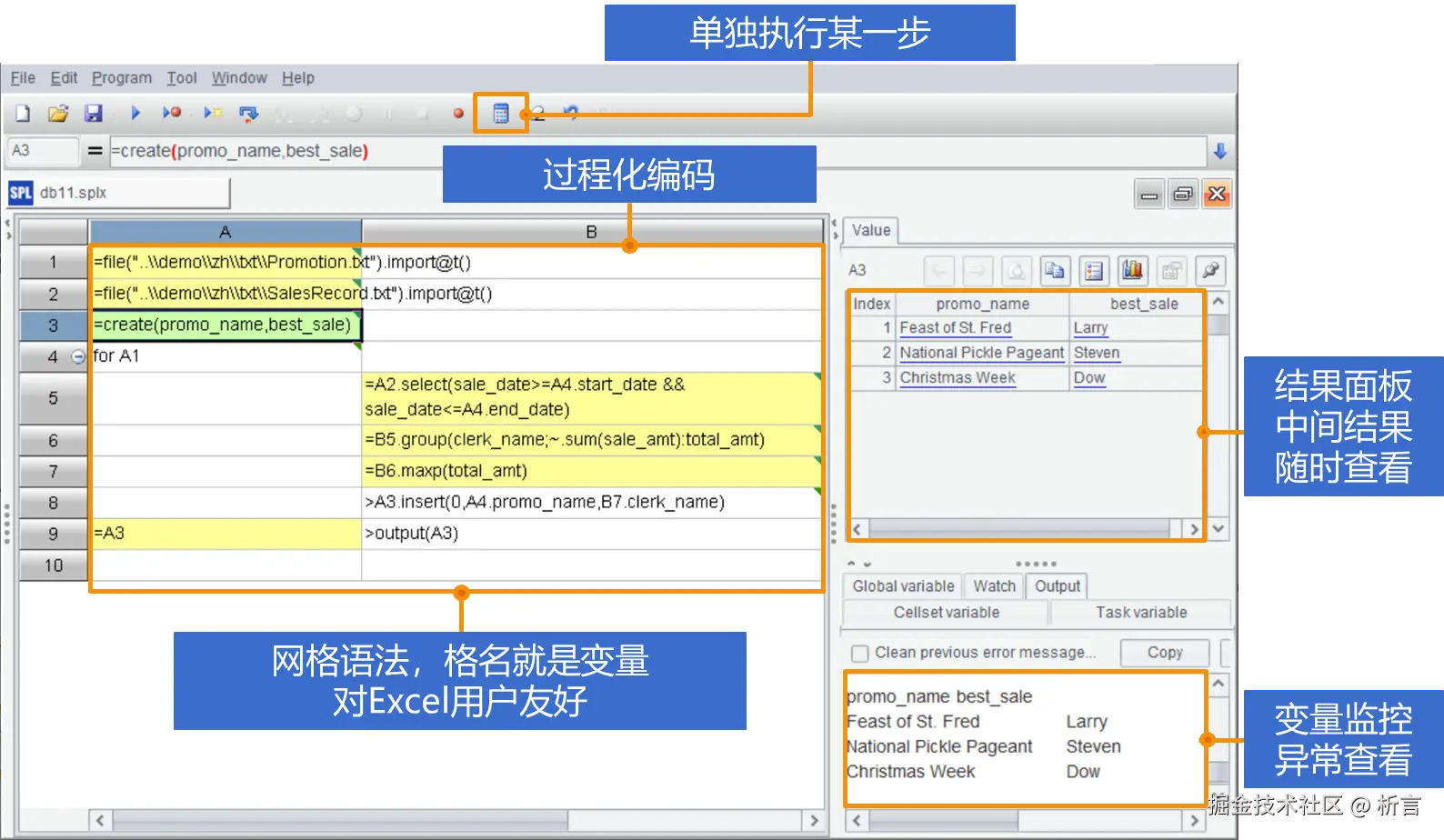Select cell A2 with SalesRecord.txt import

(226, 294)
